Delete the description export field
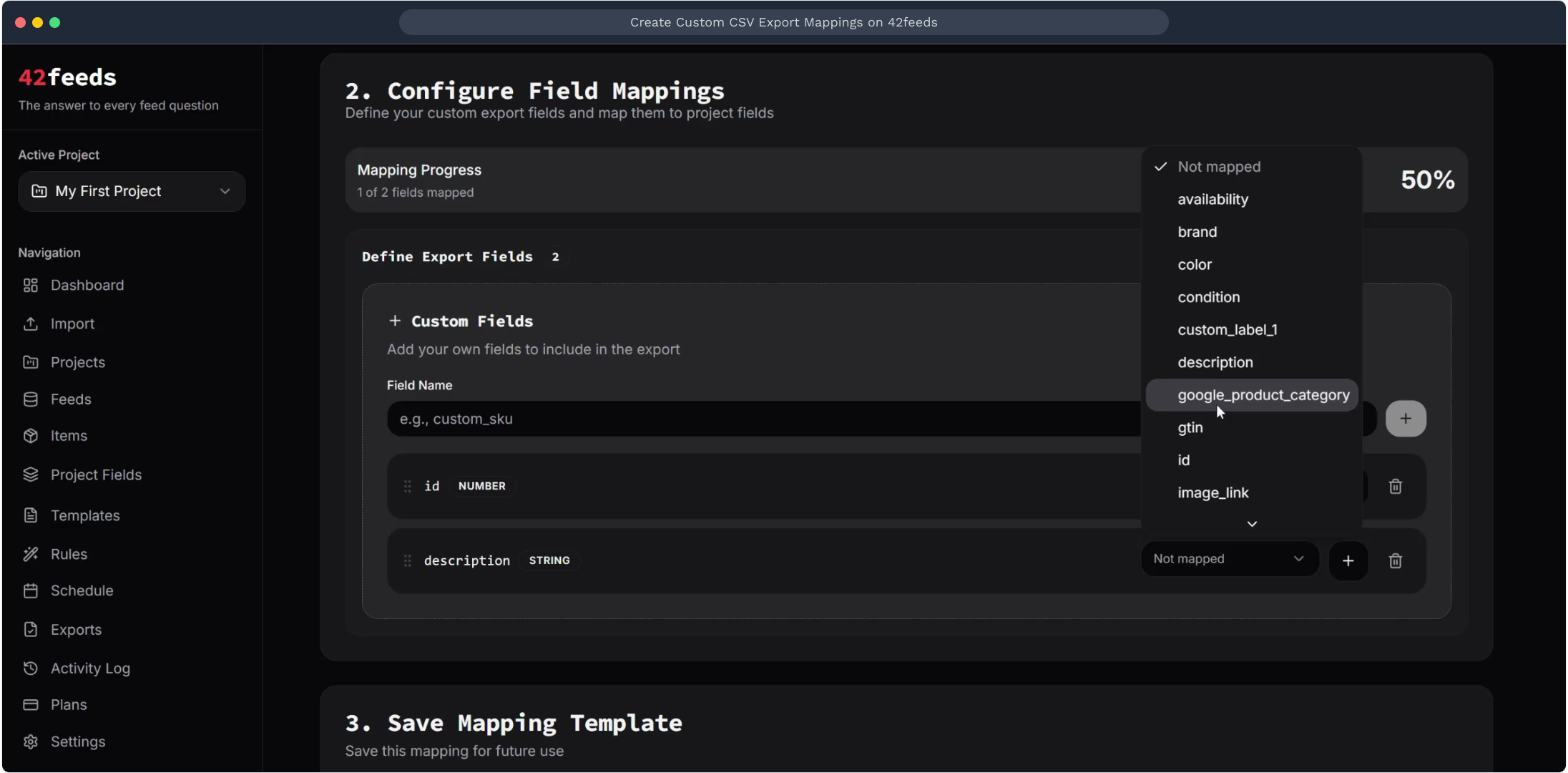Screen dimensions: 1568x773 pyautogui.click(x=1395, y=561)
